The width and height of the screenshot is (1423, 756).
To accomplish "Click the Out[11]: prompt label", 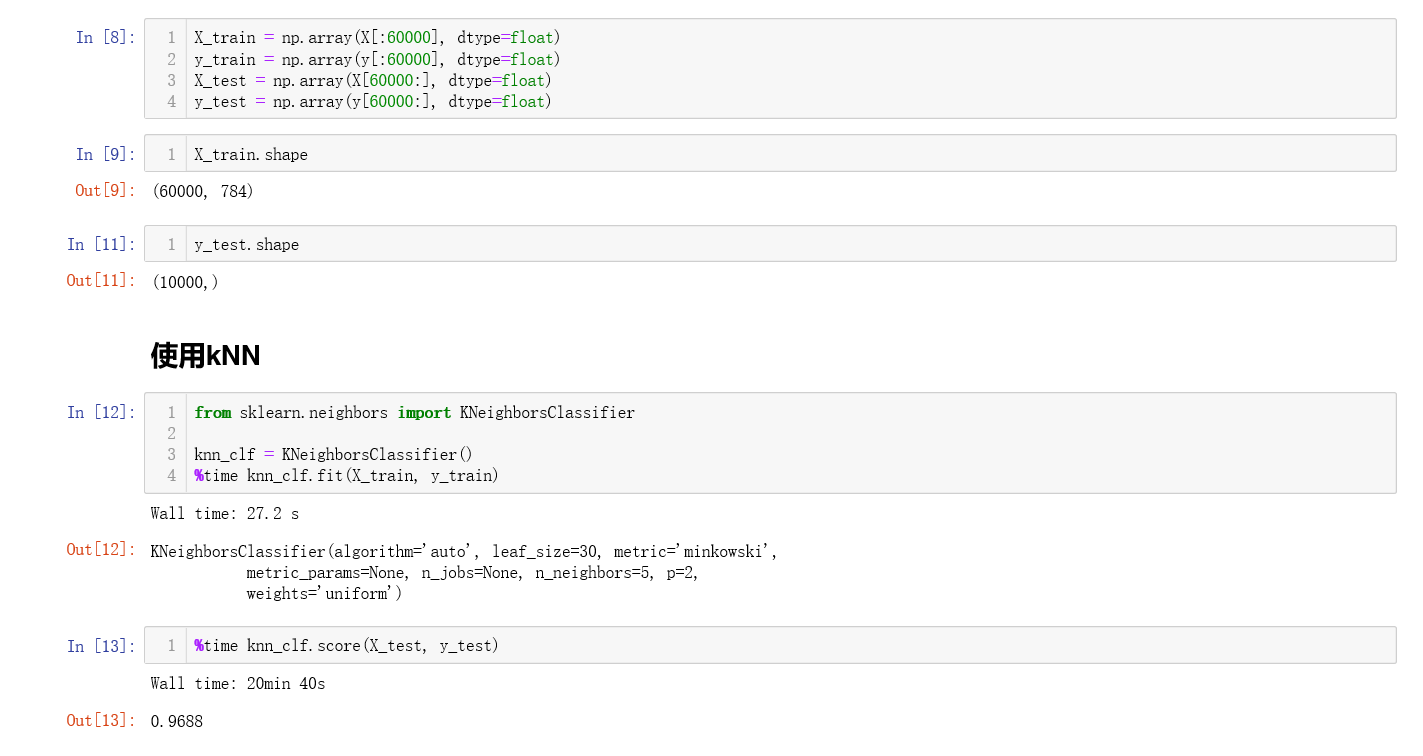I will [x=101, y=280].
